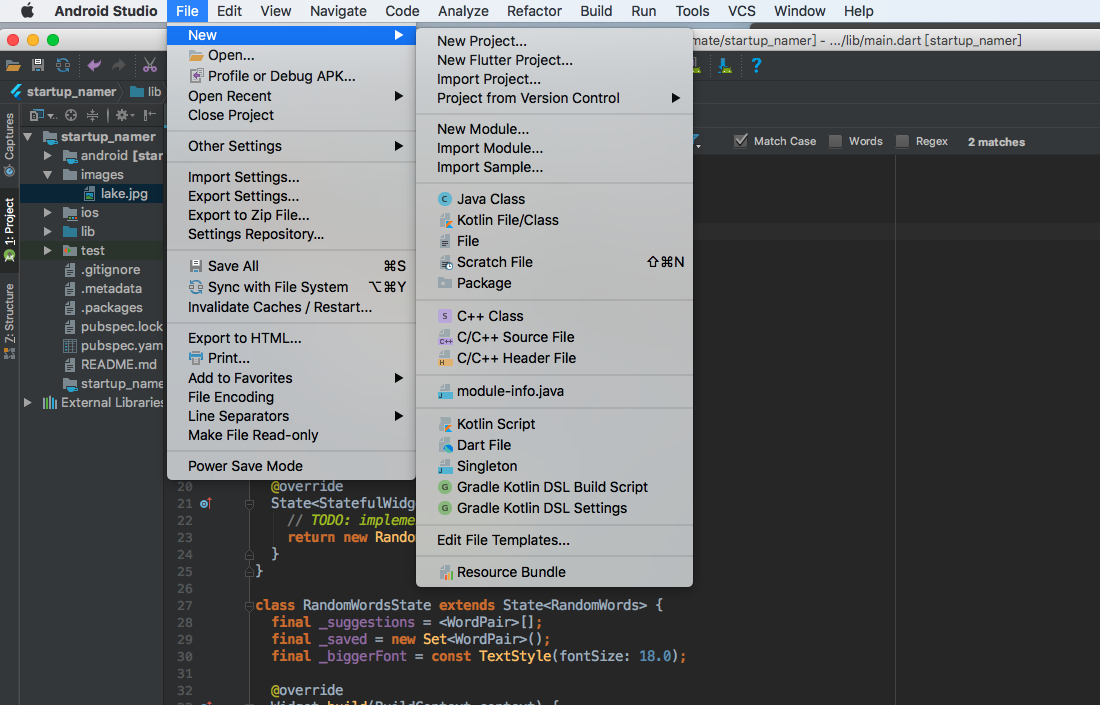Open the Edit menu in menu bar
Image resolution: width=1100 pixels, height=705 pixels.
(229, 11)
